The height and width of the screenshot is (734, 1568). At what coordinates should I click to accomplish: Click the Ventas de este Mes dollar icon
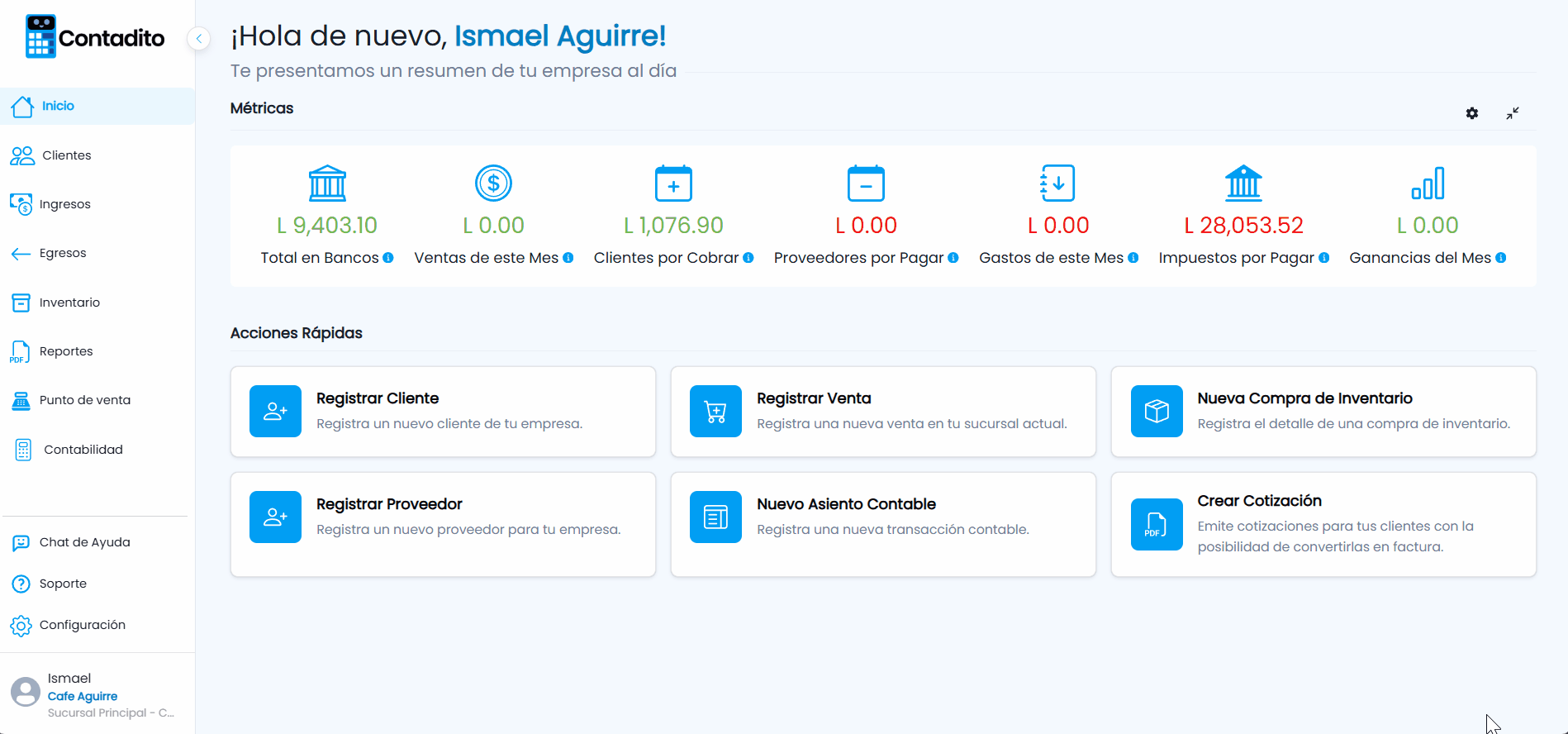point(493,183)
